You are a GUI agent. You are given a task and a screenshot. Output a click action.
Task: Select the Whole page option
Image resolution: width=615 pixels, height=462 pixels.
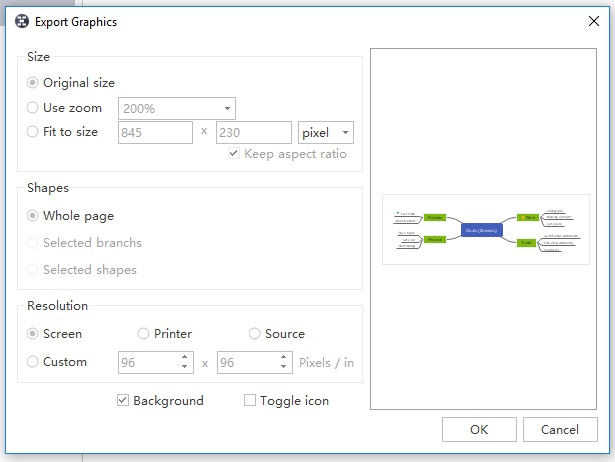point(34,216)
